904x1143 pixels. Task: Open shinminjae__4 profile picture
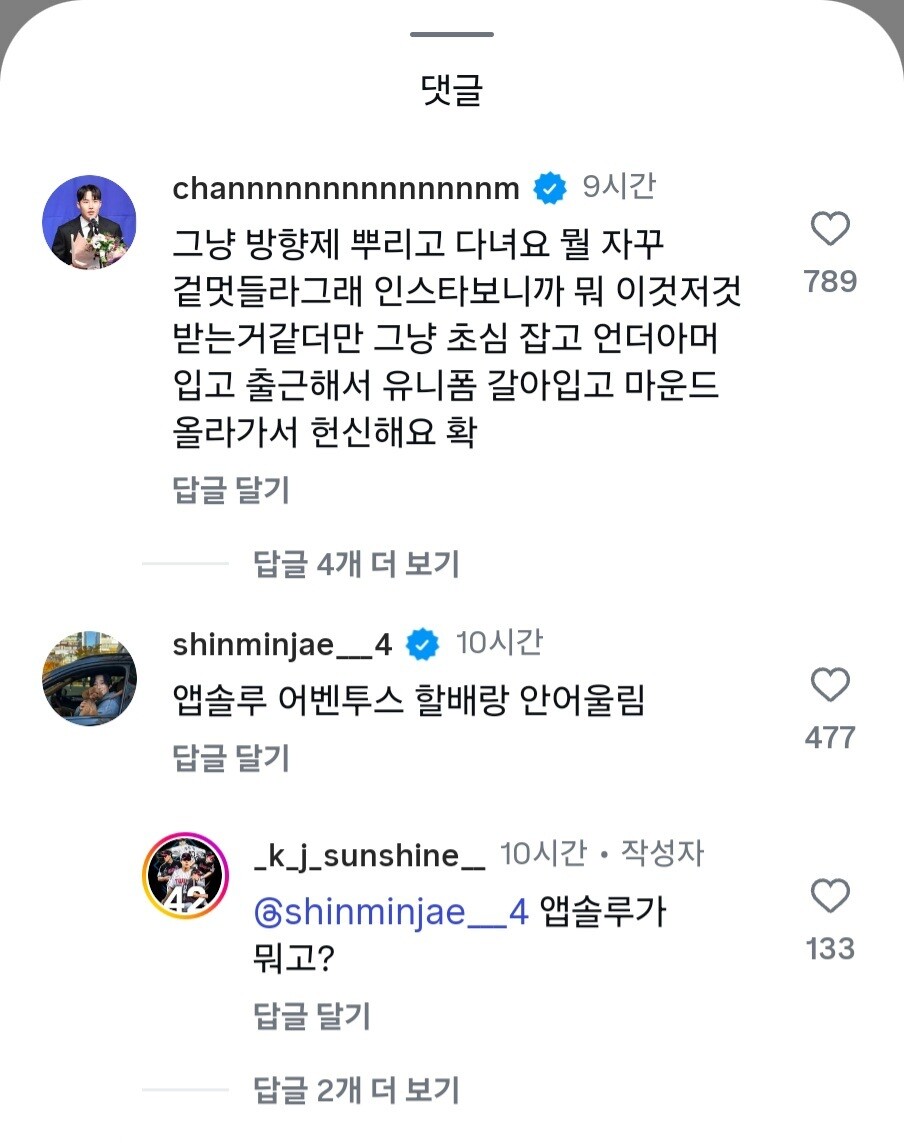(x=89, y=678)
